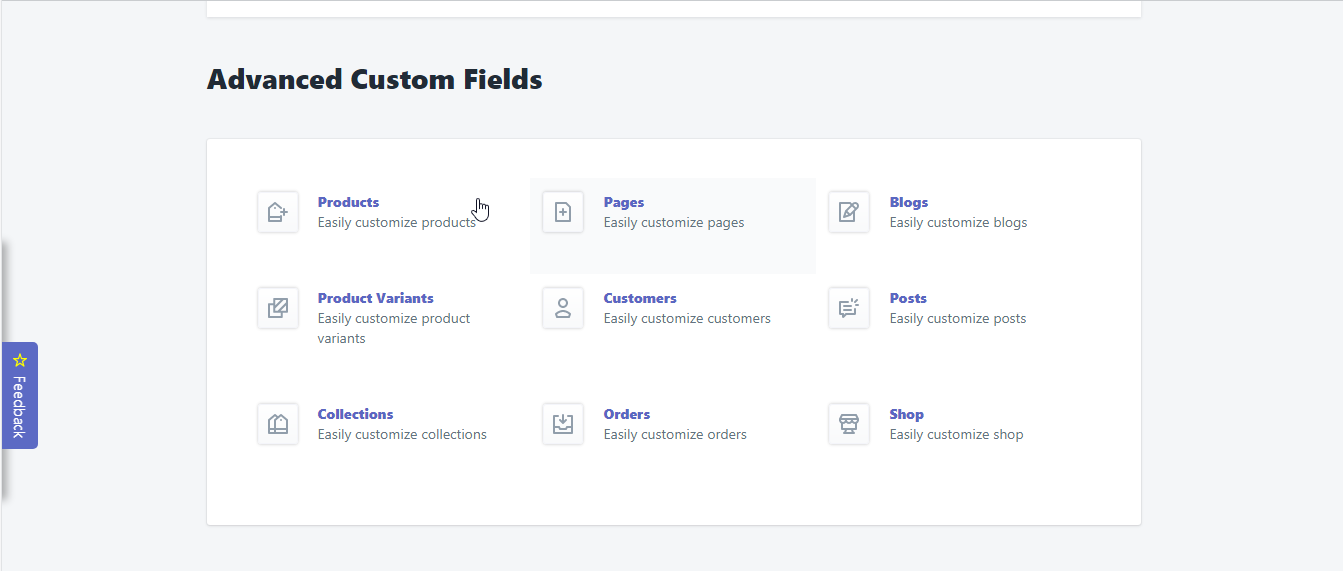Open the Product Variants link
The height and width of the screenshot is (571, 1343).
tap(376, 298)
